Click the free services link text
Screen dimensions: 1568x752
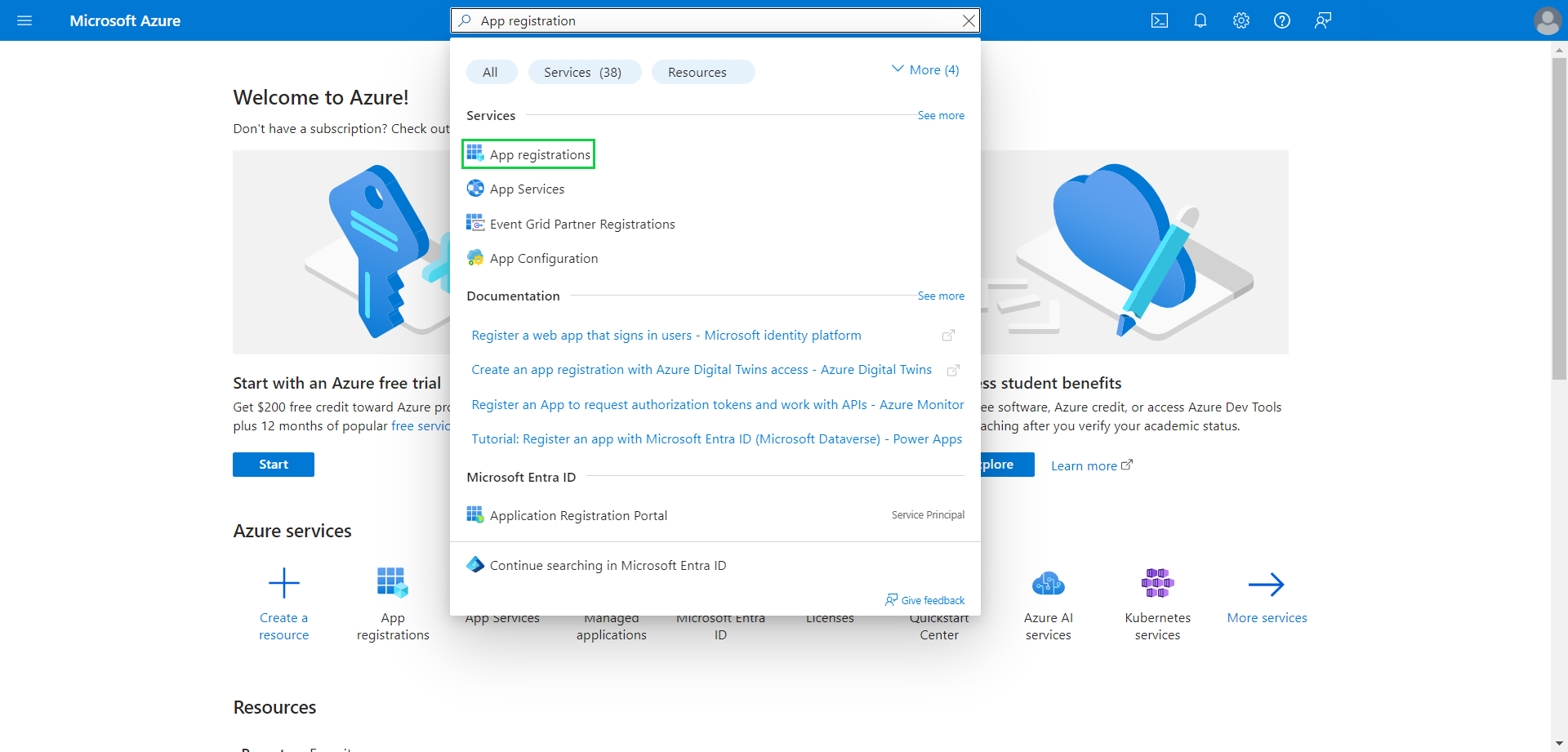pyautogui.click(x=421, y=426)
